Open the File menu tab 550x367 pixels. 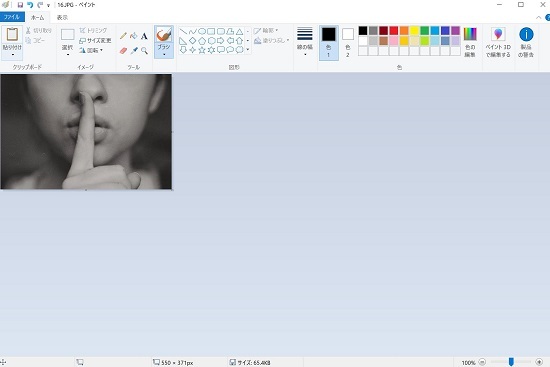12,17
